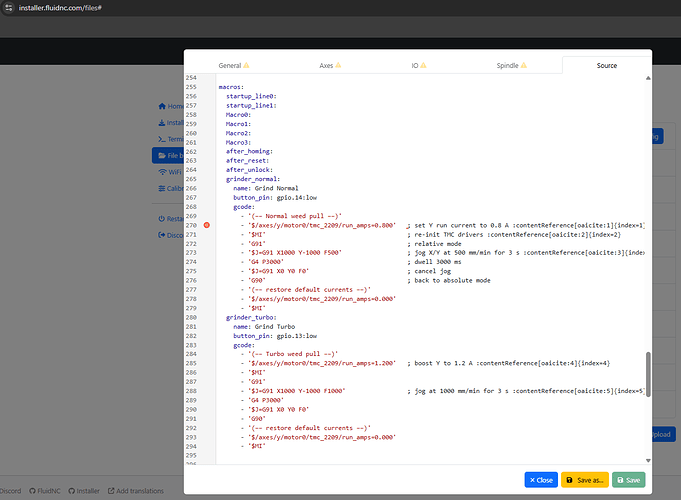This screenshot has height=500, width=681.
Task: Click the WiFi icon in the sidebar
Action: [162, 172]
